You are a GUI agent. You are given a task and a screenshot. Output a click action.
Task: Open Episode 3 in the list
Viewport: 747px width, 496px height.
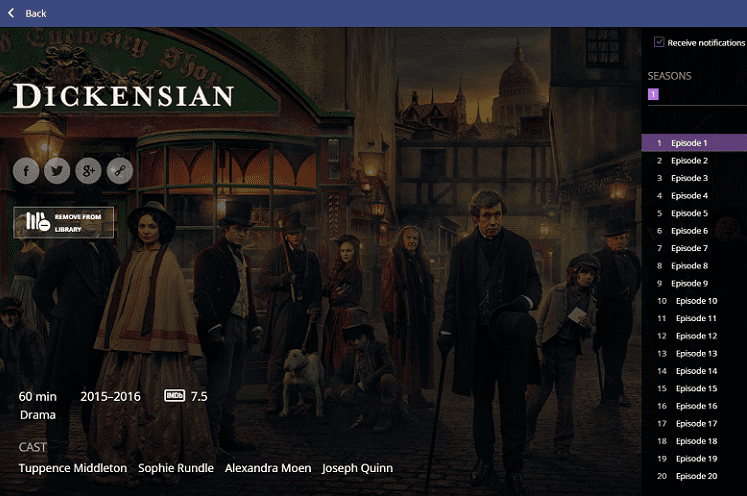click(694, 178)
